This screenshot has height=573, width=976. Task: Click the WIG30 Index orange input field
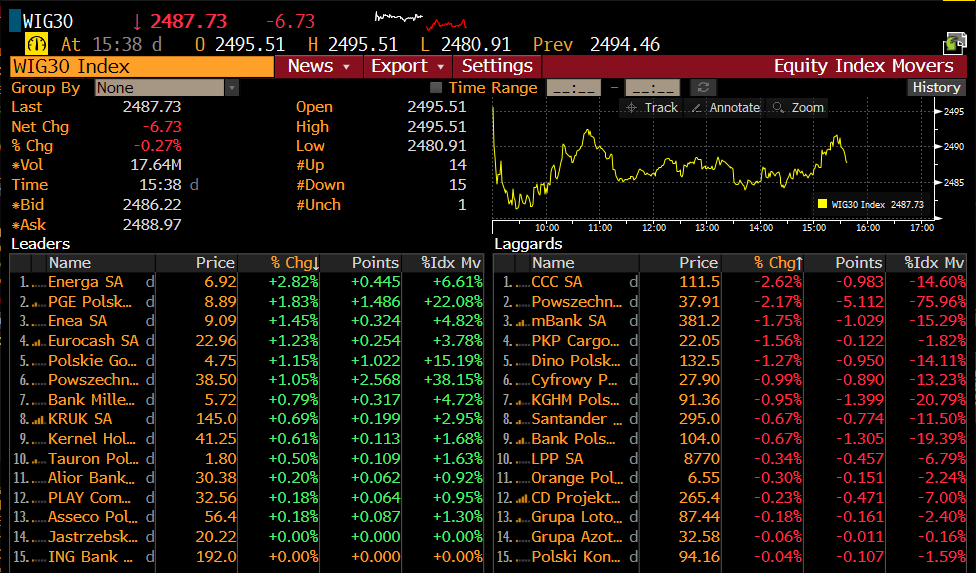click(142, 66)
